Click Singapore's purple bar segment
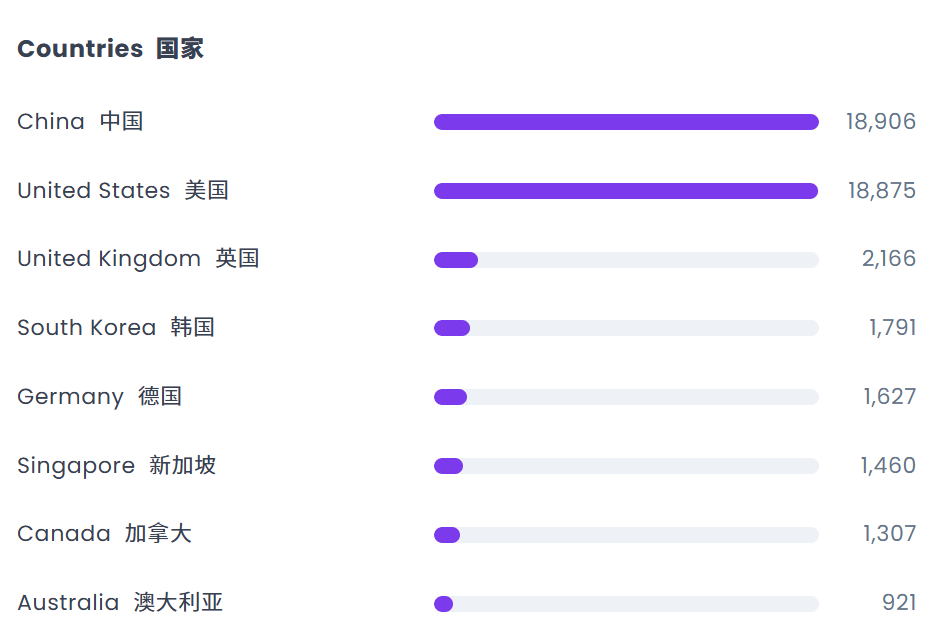Image resolution: width=932 pixels, height=640 pixels. point(449,466)
